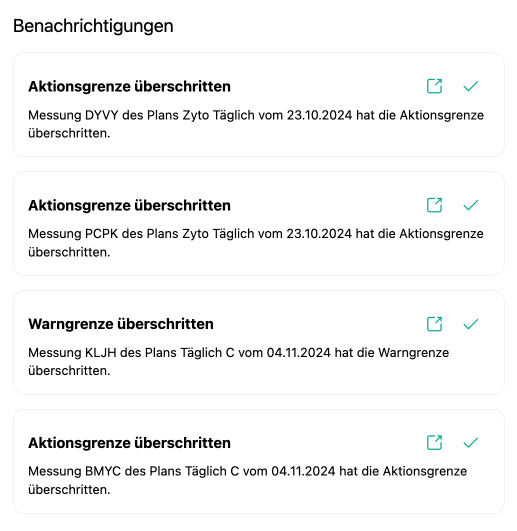The height and width of the screenshot is (531, 517).
Task: Open the KLJH measurement via external link icon
Action: [434, 324]
